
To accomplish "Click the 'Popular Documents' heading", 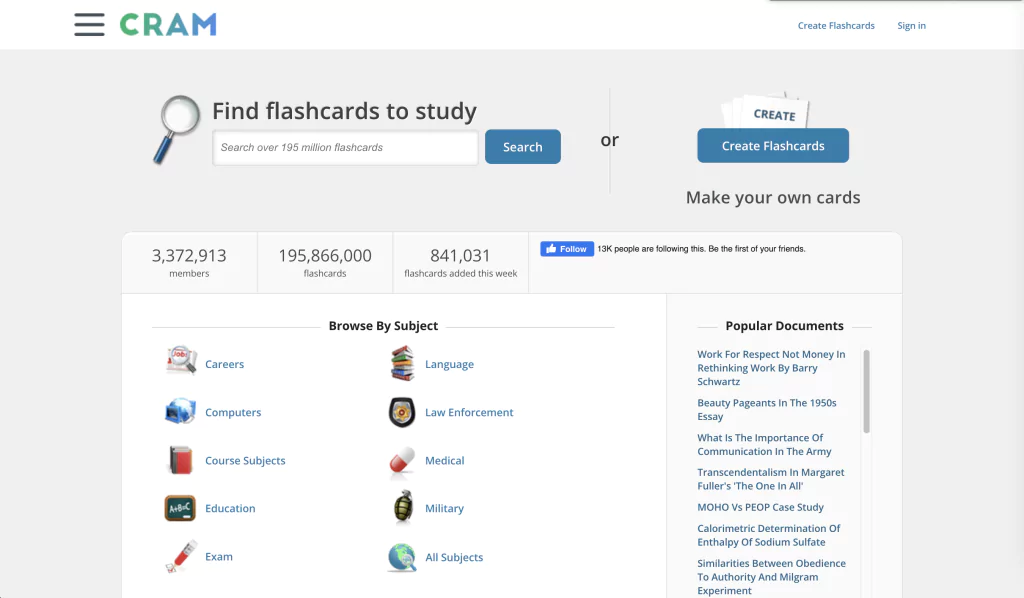I will point(784,326).
